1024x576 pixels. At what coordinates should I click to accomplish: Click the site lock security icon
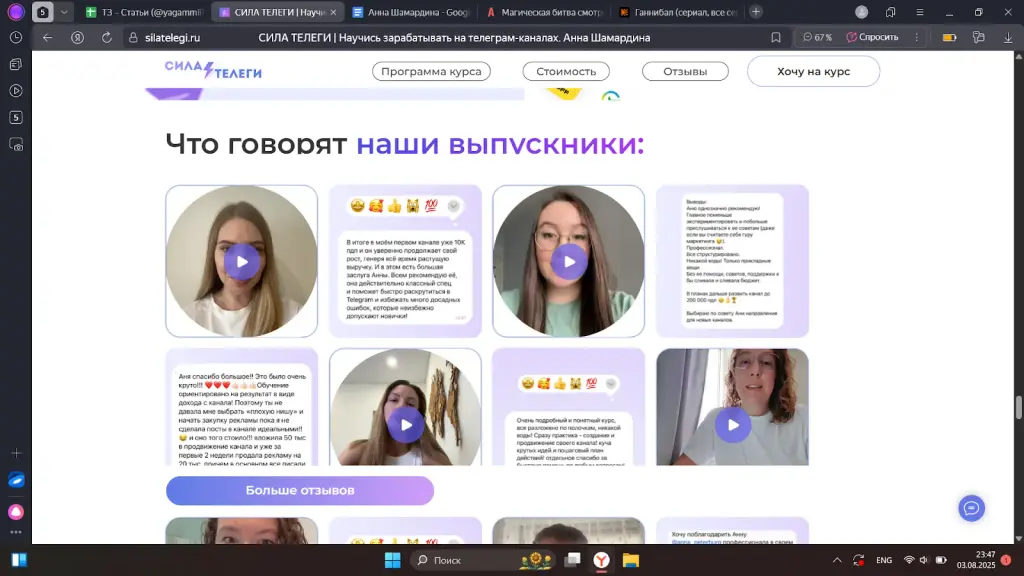pyautogui.click(x=133, y=38)
